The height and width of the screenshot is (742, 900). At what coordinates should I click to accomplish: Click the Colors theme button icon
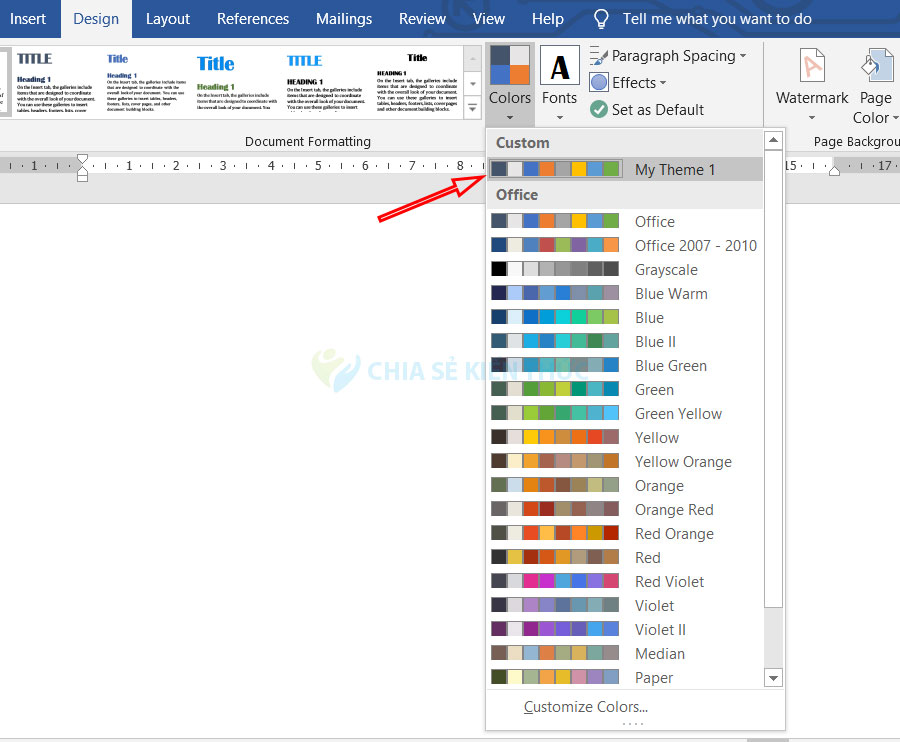(x=510, y=65)
